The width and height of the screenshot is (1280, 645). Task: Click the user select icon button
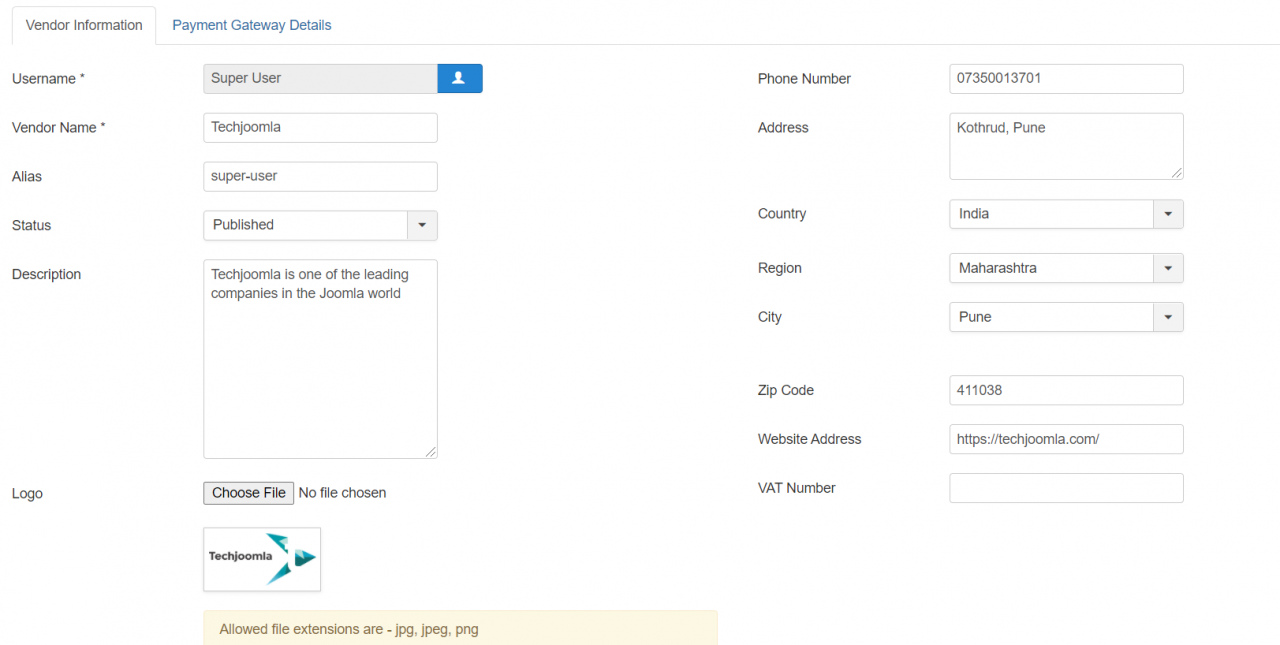coord(459,78)
